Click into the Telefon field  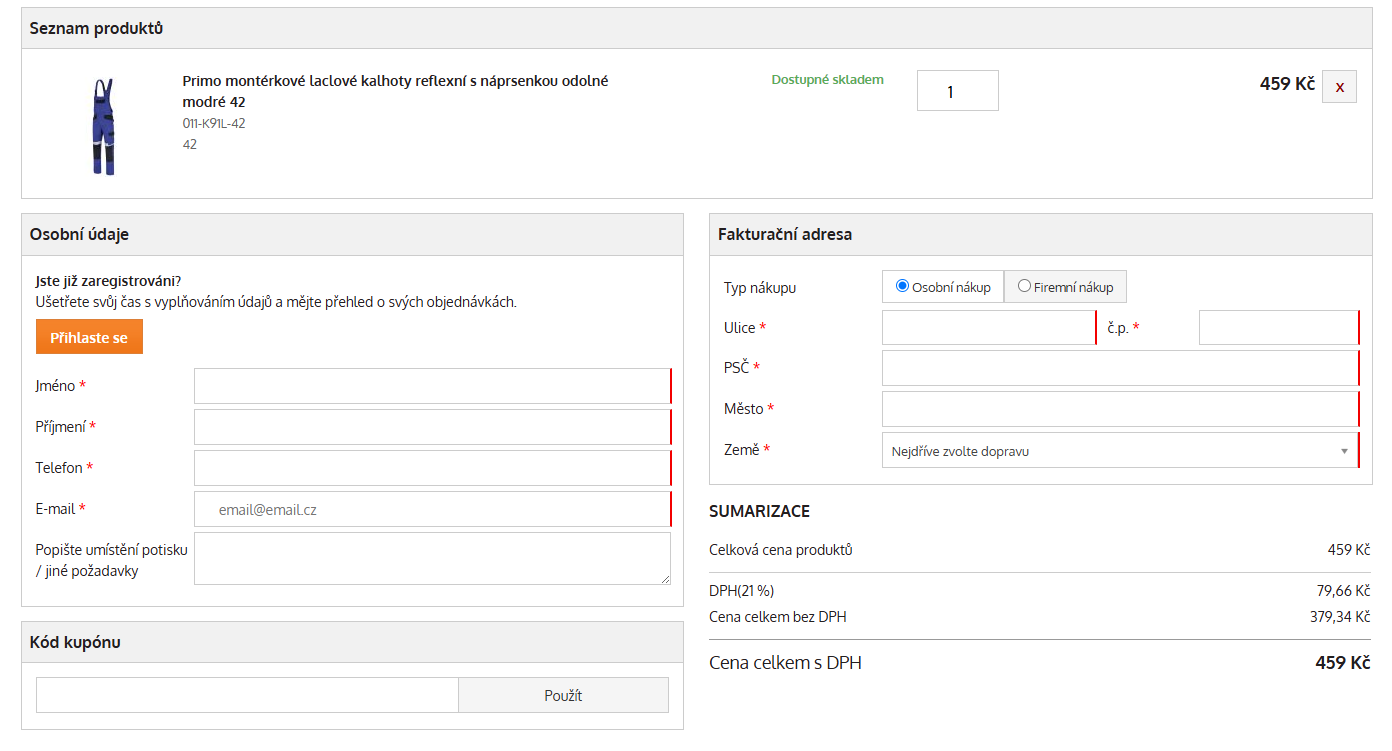tap(431, 468)
